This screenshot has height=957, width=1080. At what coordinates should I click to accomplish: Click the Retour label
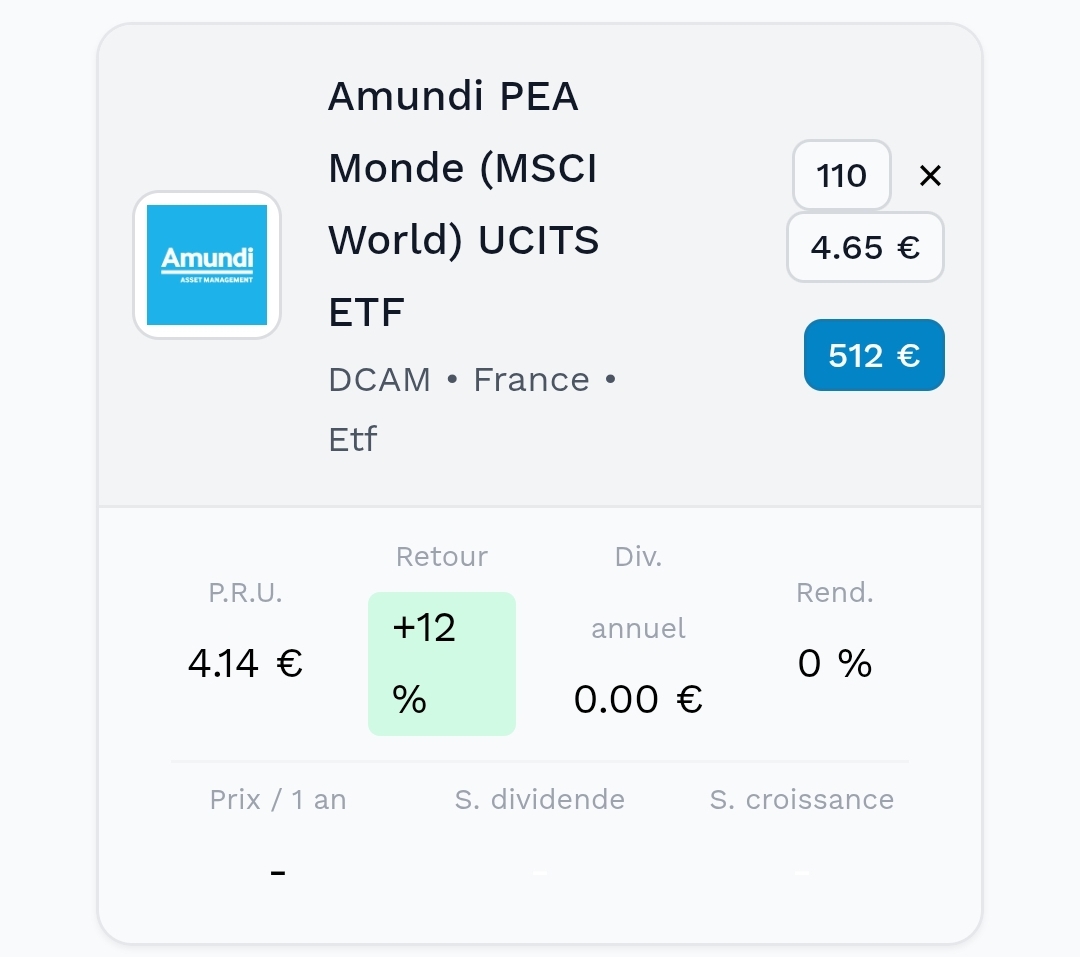click(442, 556)
